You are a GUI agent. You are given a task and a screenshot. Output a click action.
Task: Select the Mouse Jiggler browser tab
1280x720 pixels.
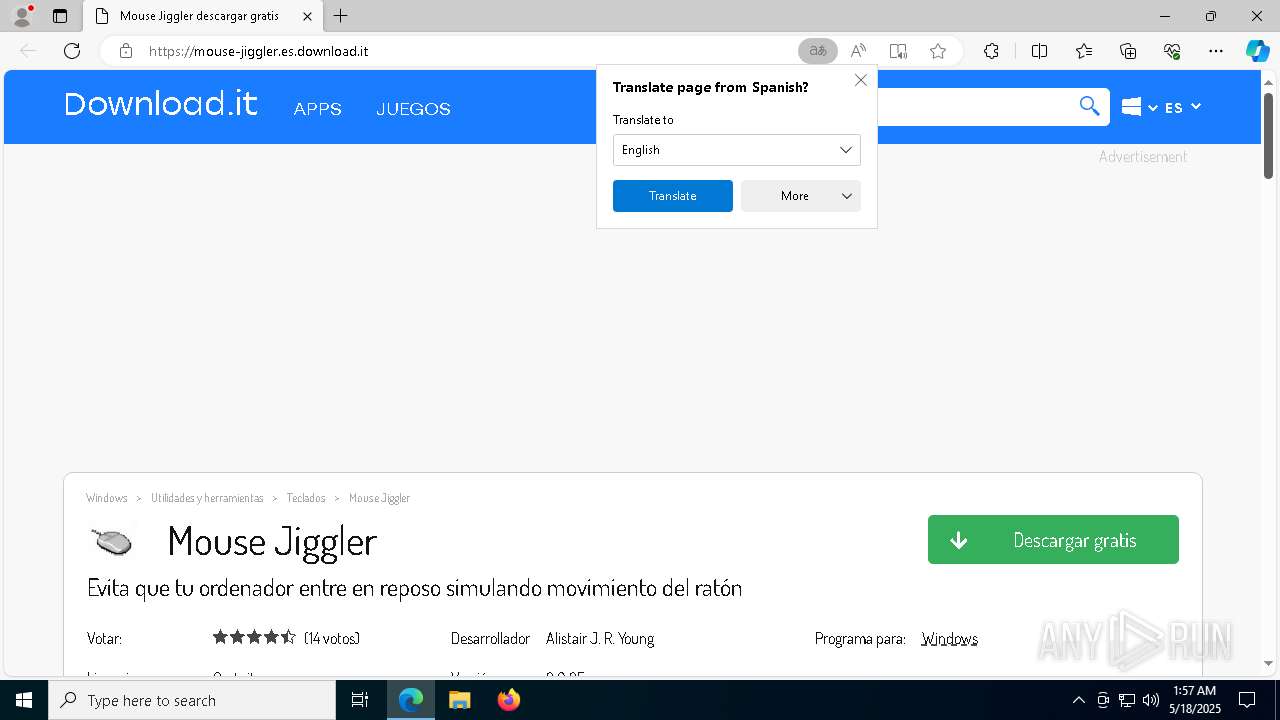pos(200,16)
